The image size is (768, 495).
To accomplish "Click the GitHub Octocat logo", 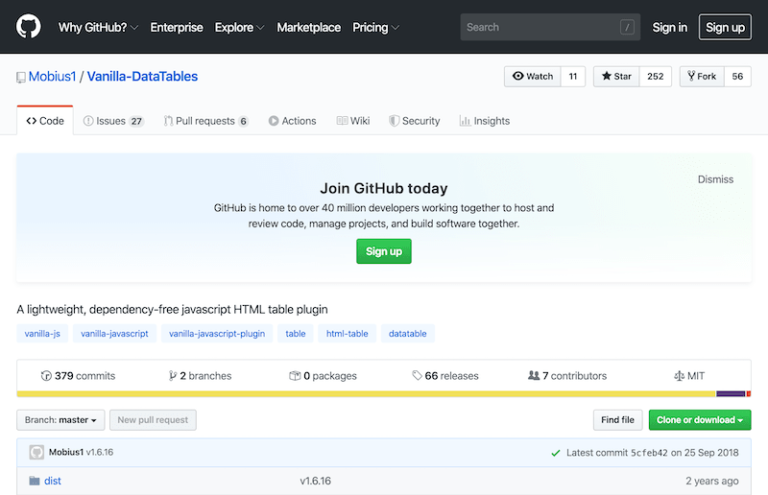I will tap(28, 27).
